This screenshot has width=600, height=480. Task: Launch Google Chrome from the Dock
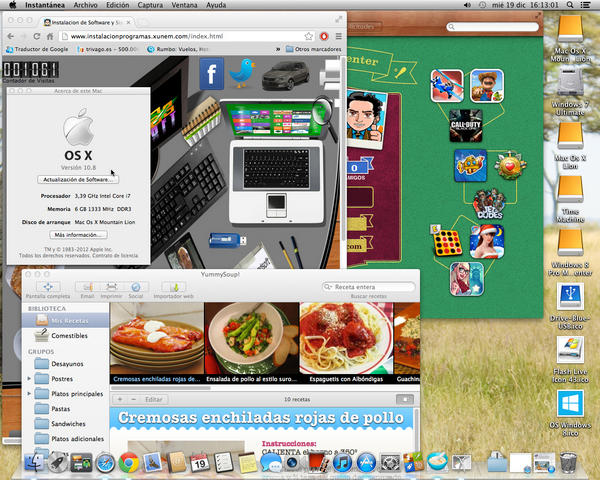(x=129, y=463)
